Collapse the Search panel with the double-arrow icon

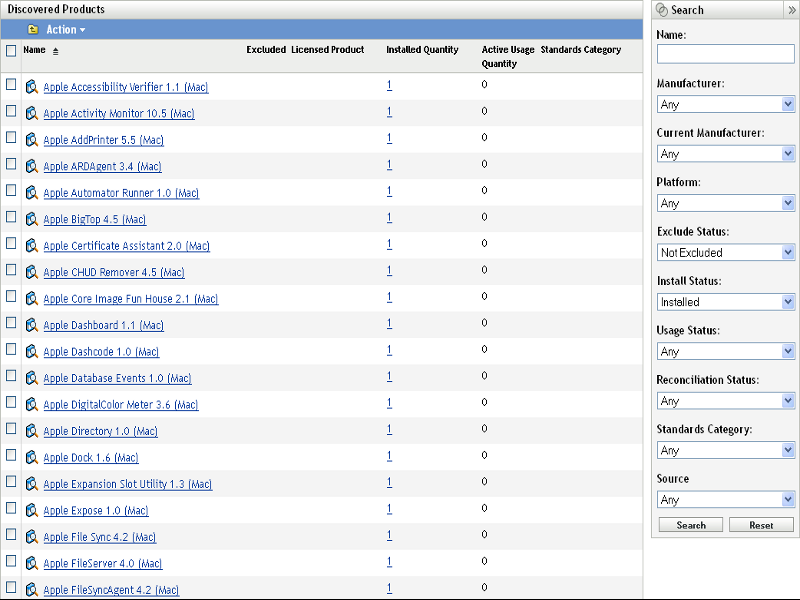(x=792, y=10)
